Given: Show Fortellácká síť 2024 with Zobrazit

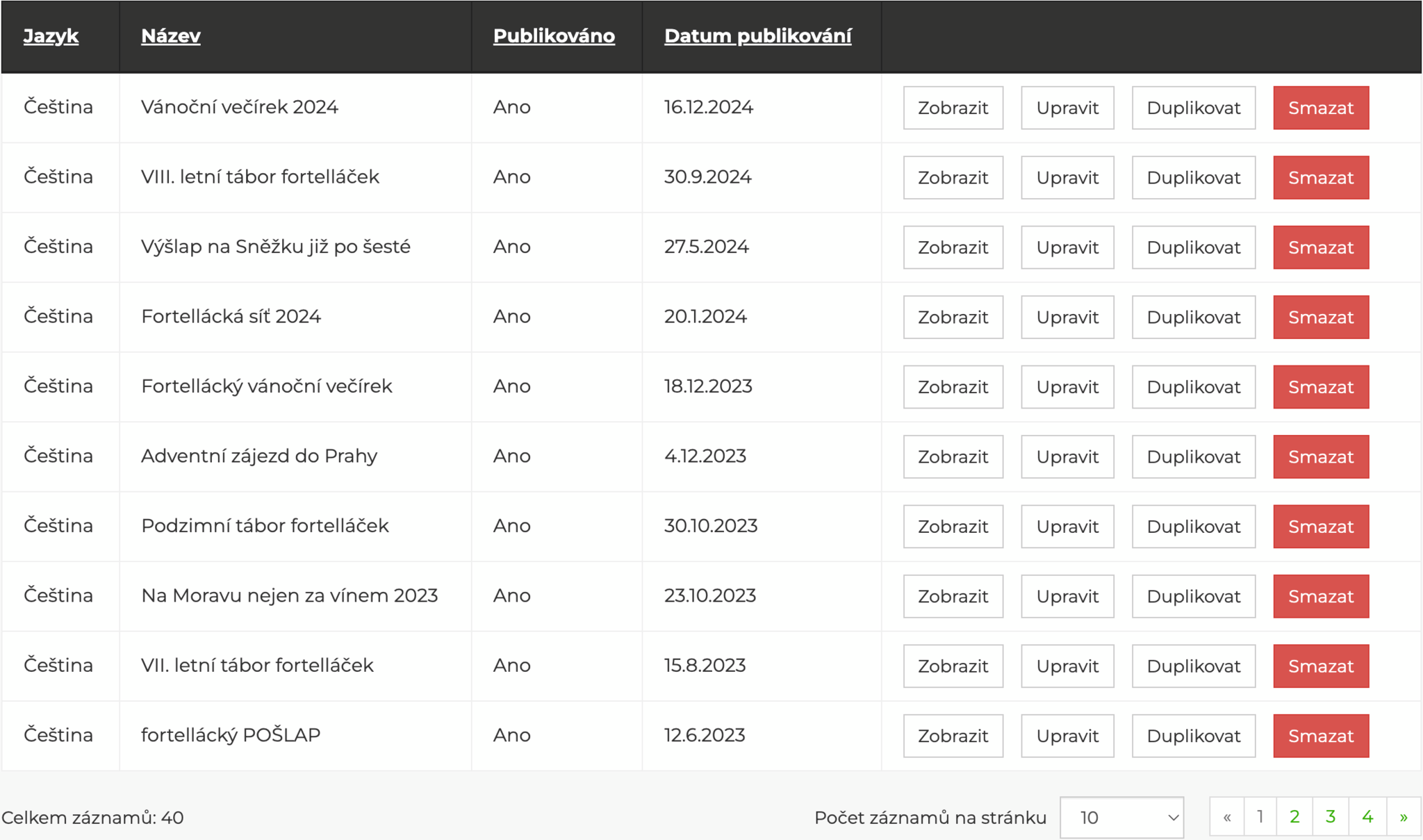Looking at the screenshot, I should pyautogui.click(x=953, y=317).
